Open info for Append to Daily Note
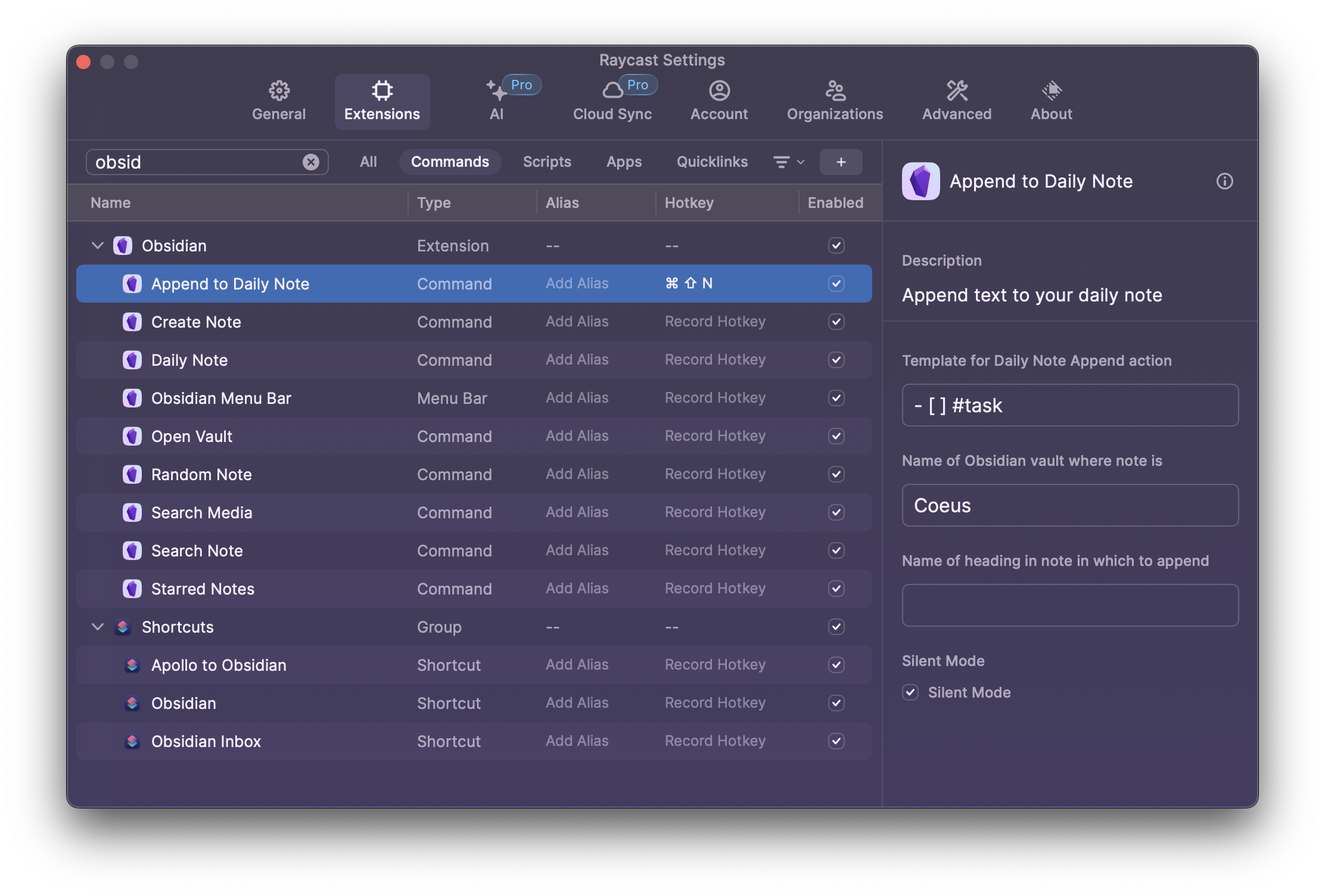The image size is (1325, 896). click(1224, 181)
